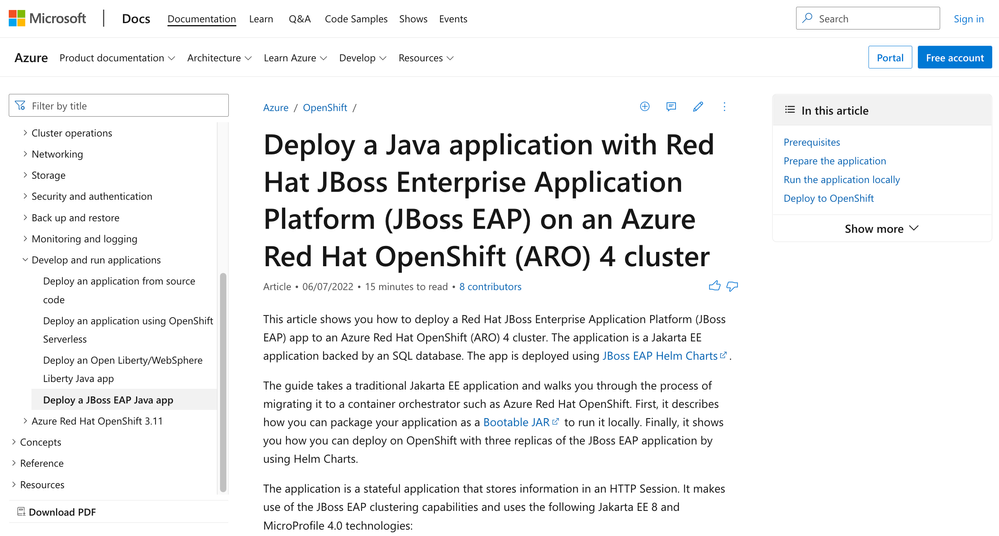Open the Bootable JAR link
This screenshot has width=999, height=536.
(x=521, y=422)
